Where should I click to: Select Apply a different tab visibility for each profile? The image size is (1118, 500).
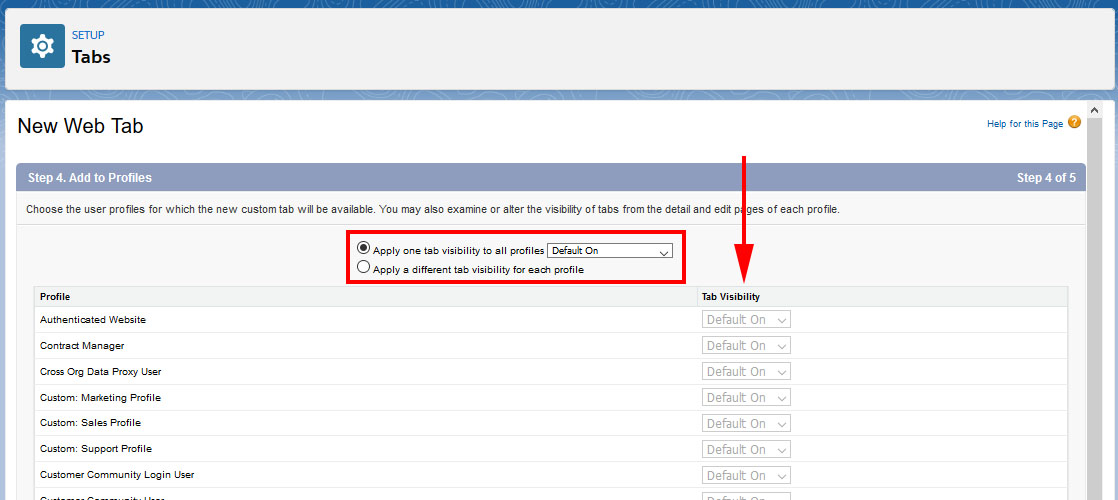[x=363, y=268]
